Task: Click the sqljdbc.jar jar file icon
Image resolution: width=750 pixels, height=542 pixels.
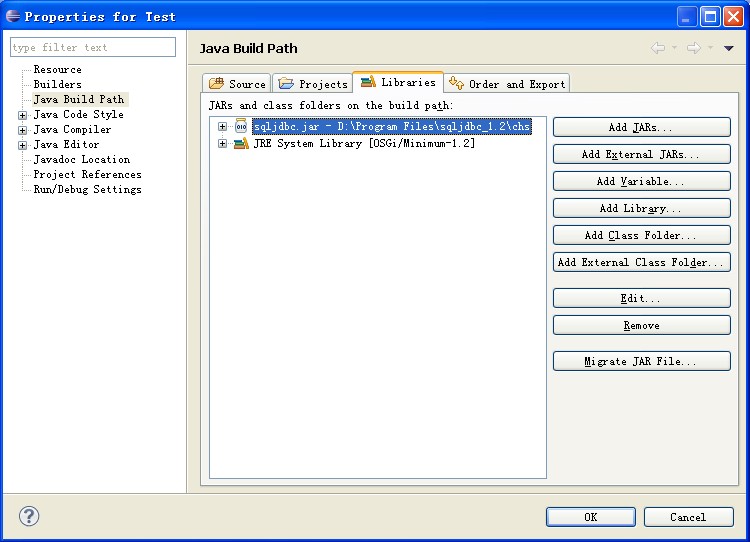Action: 241,126
